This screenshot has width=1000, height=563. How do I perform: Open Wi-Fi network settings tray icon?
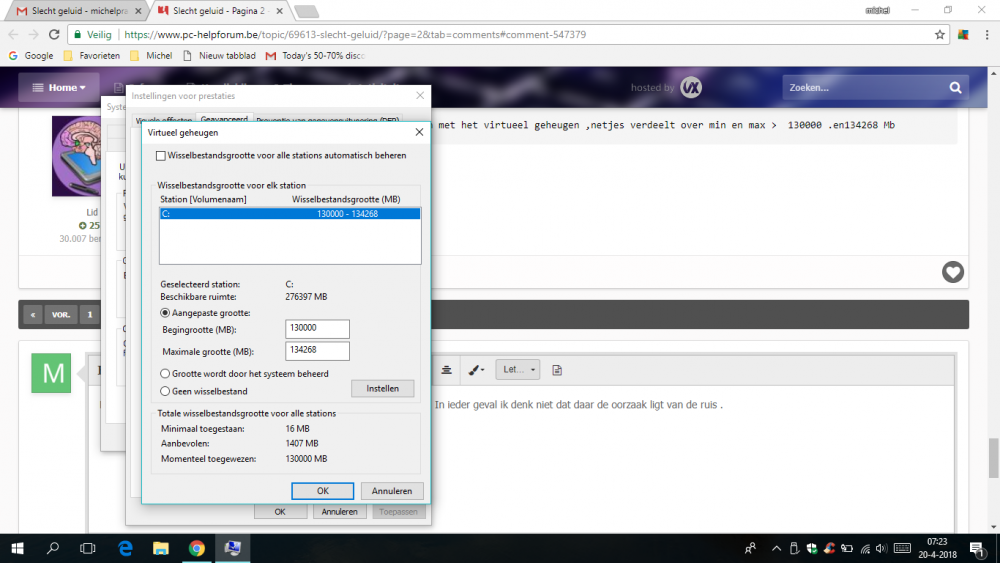point(865,548)
